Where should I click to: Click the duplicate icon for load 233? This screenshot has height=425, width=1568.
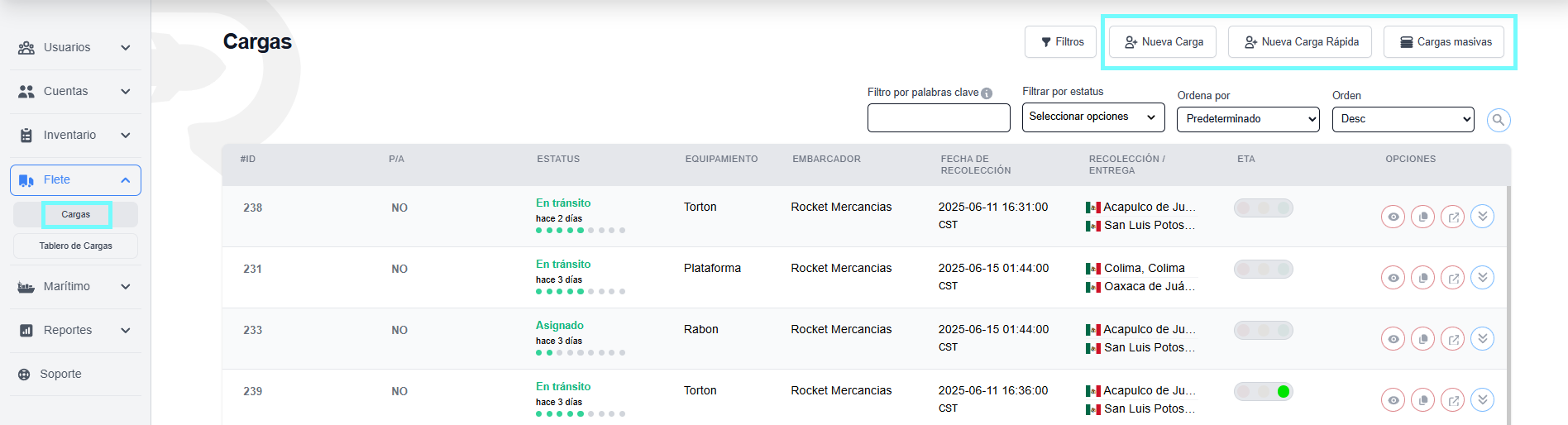(1422, 339)
